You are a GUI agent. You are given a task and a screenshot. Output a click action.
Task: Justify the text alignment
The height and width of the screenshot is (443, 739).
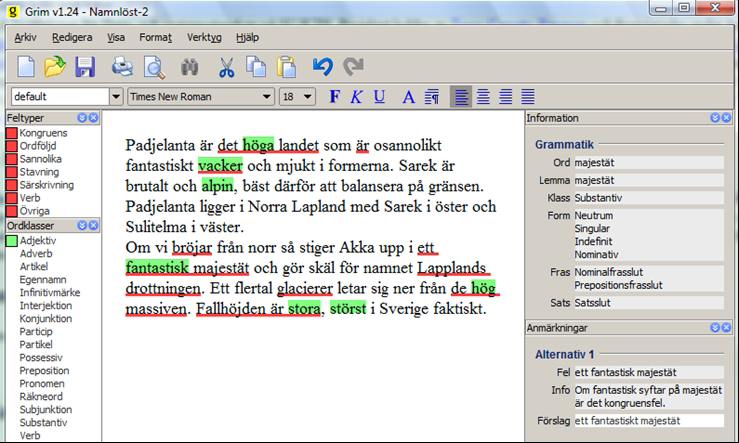pos(528,97)
